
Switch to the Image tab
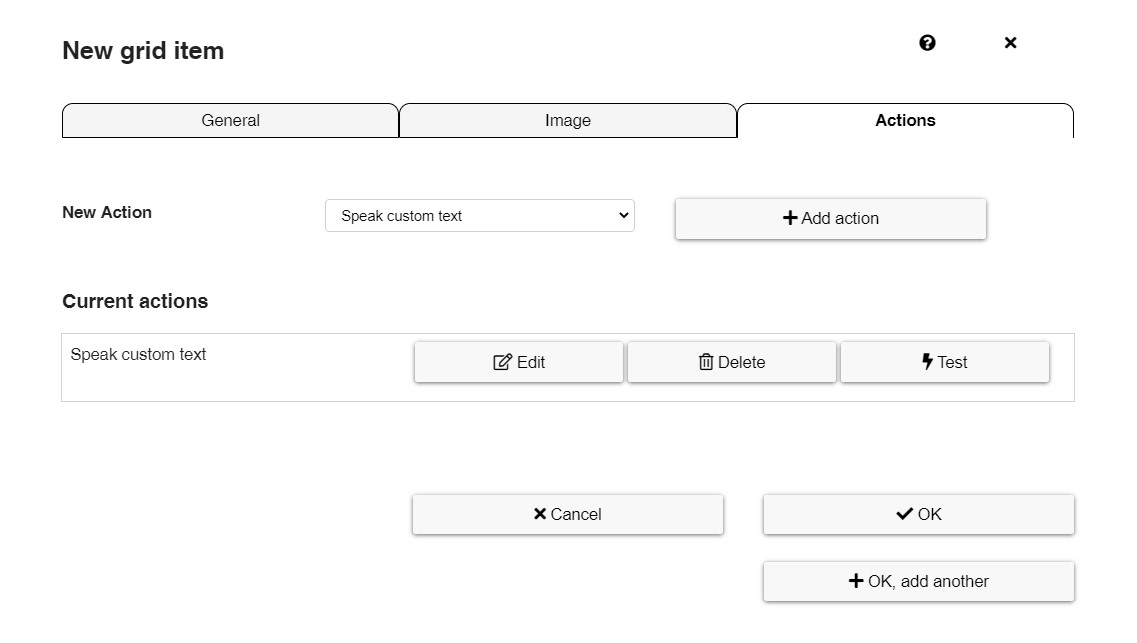click(x=568, y=120)
